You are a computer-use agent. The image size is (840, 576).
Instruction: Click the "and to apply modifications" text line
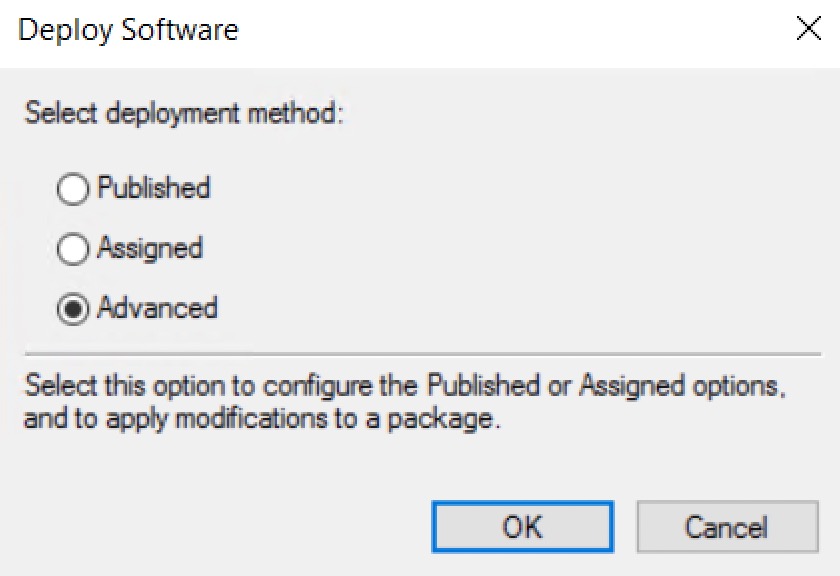pyautogui.click(x=260, y=418)
